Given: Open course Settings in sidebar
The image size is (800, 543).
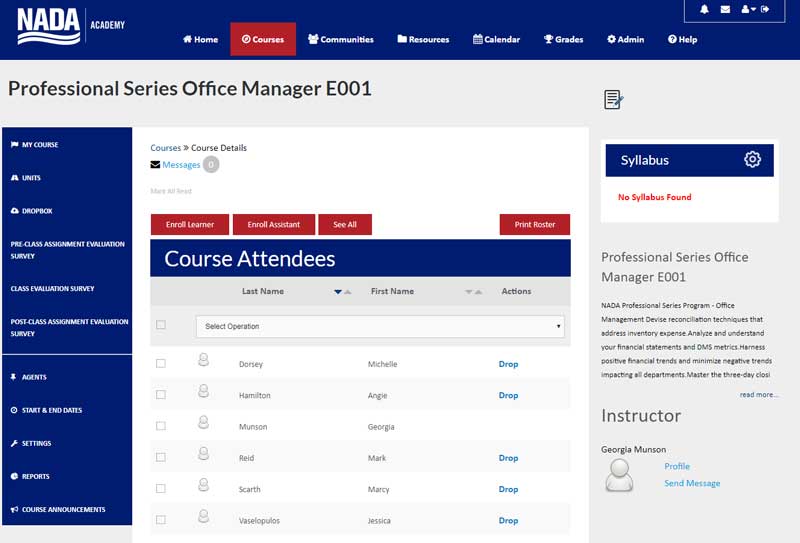Looking at the screenshot, I should [x=31, y=443].
